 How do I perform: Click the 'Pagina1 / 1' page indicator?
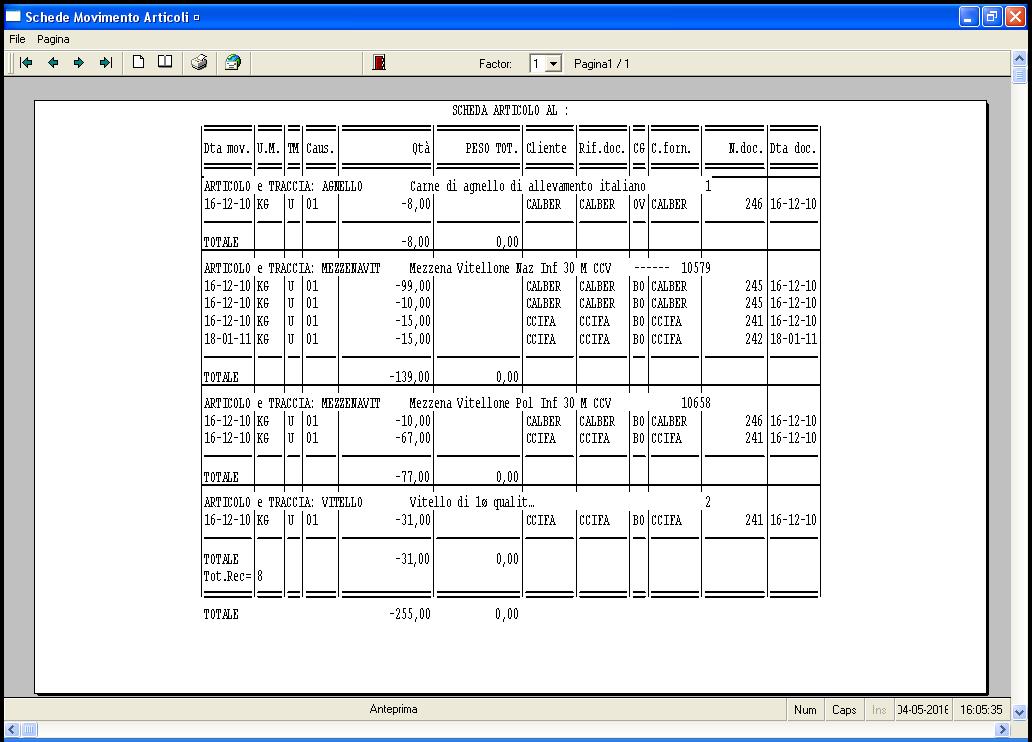(x=602, y=64)
